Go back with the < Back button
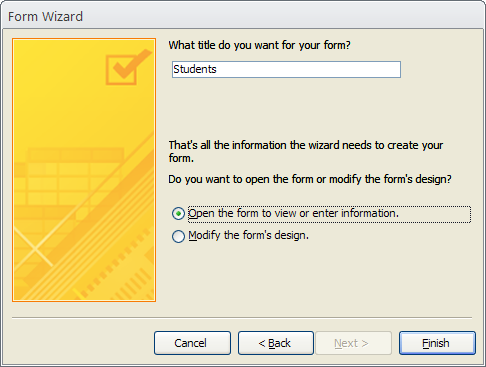The width and height of the screenshot is (486, 367). pos(276,343)
